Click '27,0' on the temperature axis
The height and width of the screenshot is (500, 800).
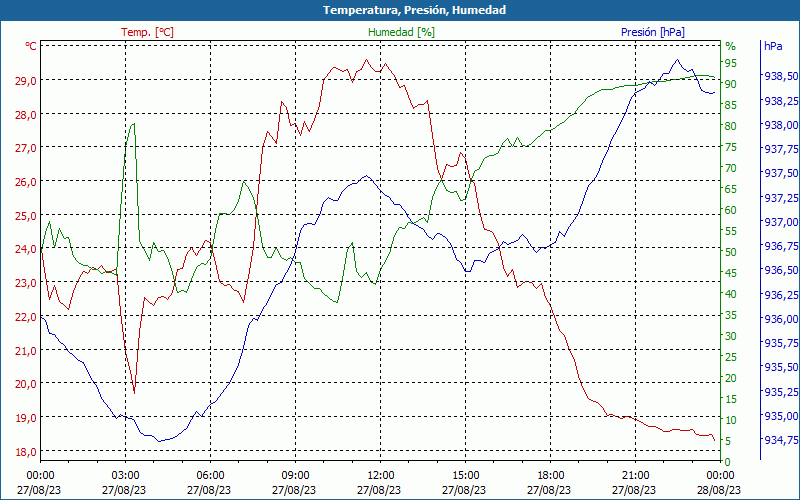point(26,148)
